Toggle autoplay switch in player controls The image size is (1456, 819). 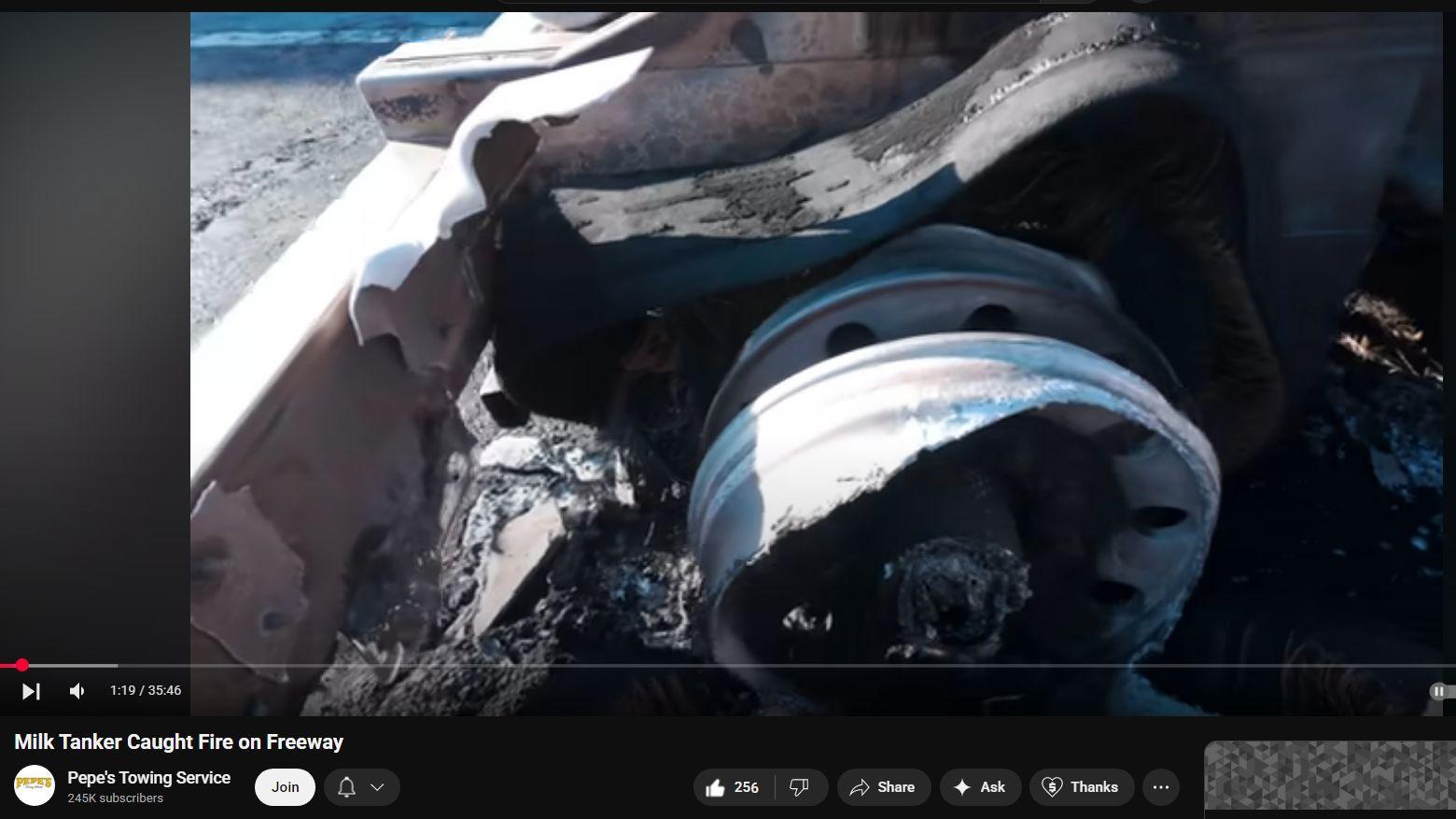tap(1440, 691)
